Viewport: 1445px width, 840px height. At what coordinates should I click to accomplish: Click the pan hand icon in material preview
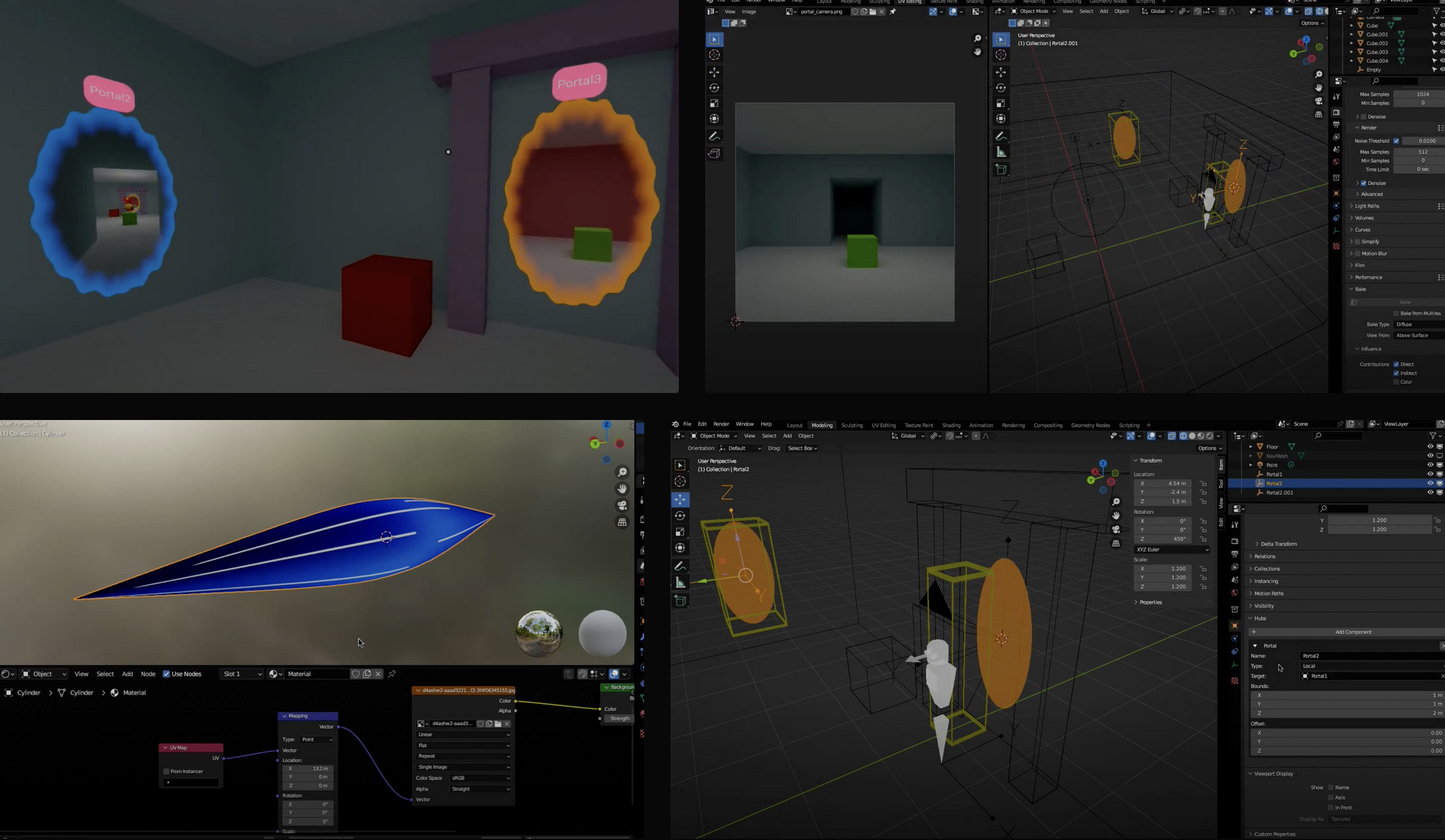pos(622,489)
